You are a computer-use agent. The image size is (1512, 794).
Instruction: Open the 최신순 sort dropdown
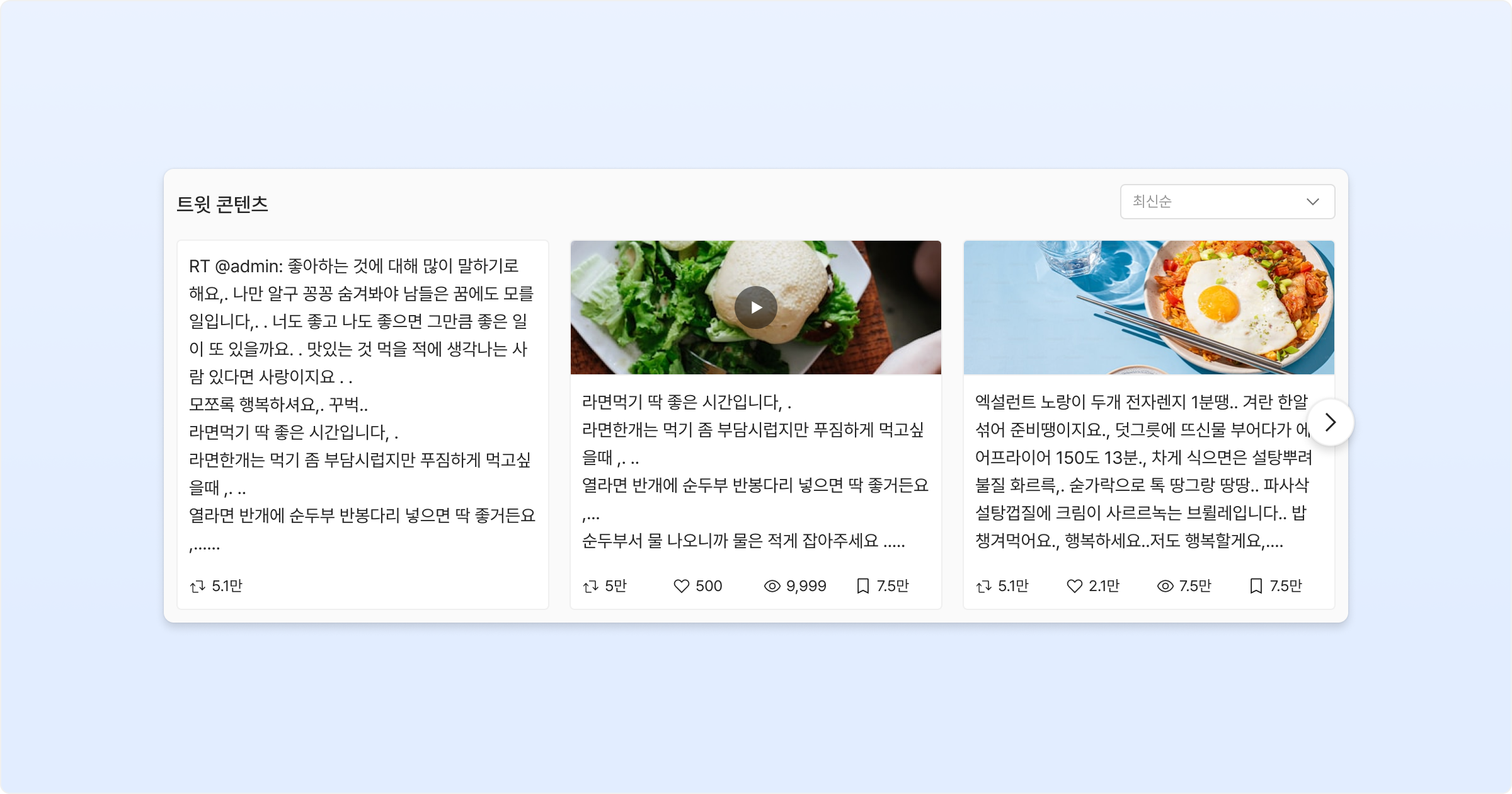tap(1227, 202)
